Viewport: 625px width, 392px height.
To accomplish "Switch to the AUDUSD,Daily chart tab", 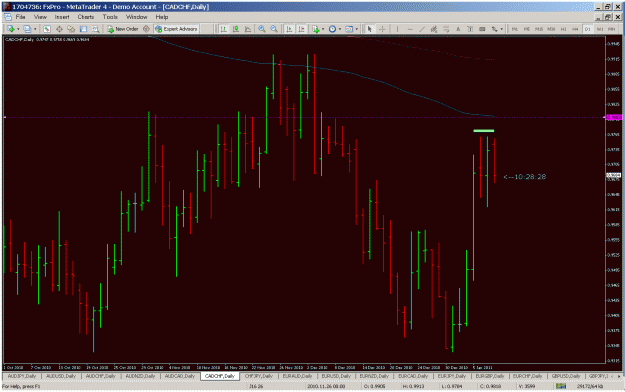I will 61,376.
